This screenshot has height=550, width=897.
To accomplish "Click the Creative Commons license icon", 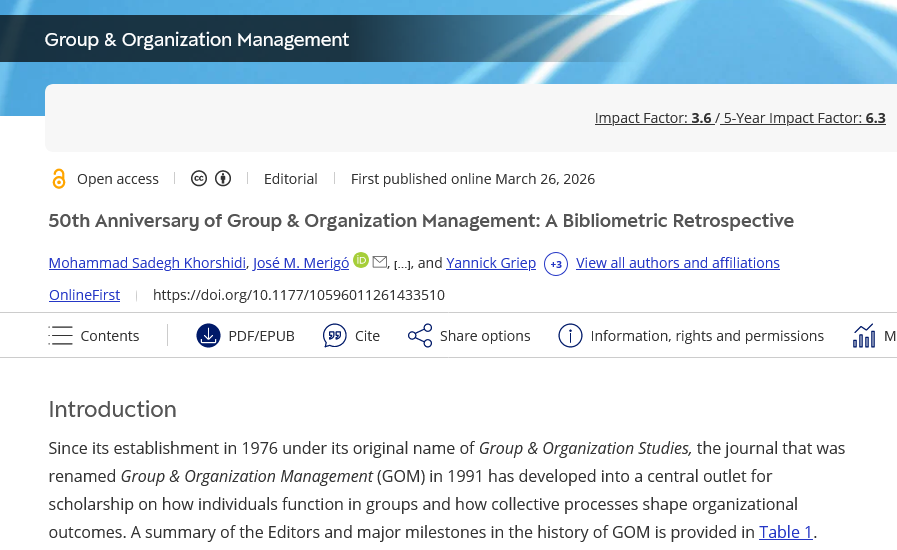I will [x=199, y=179].
